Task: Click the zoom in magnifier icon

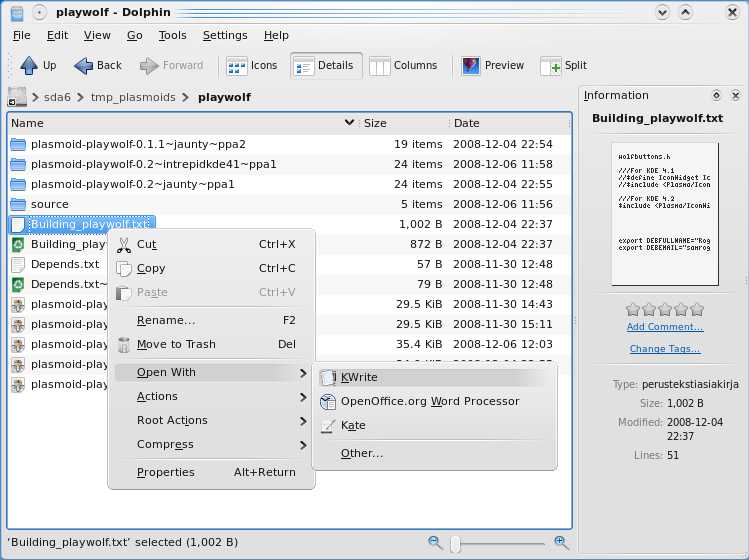Action: click(x=561, y=543)
